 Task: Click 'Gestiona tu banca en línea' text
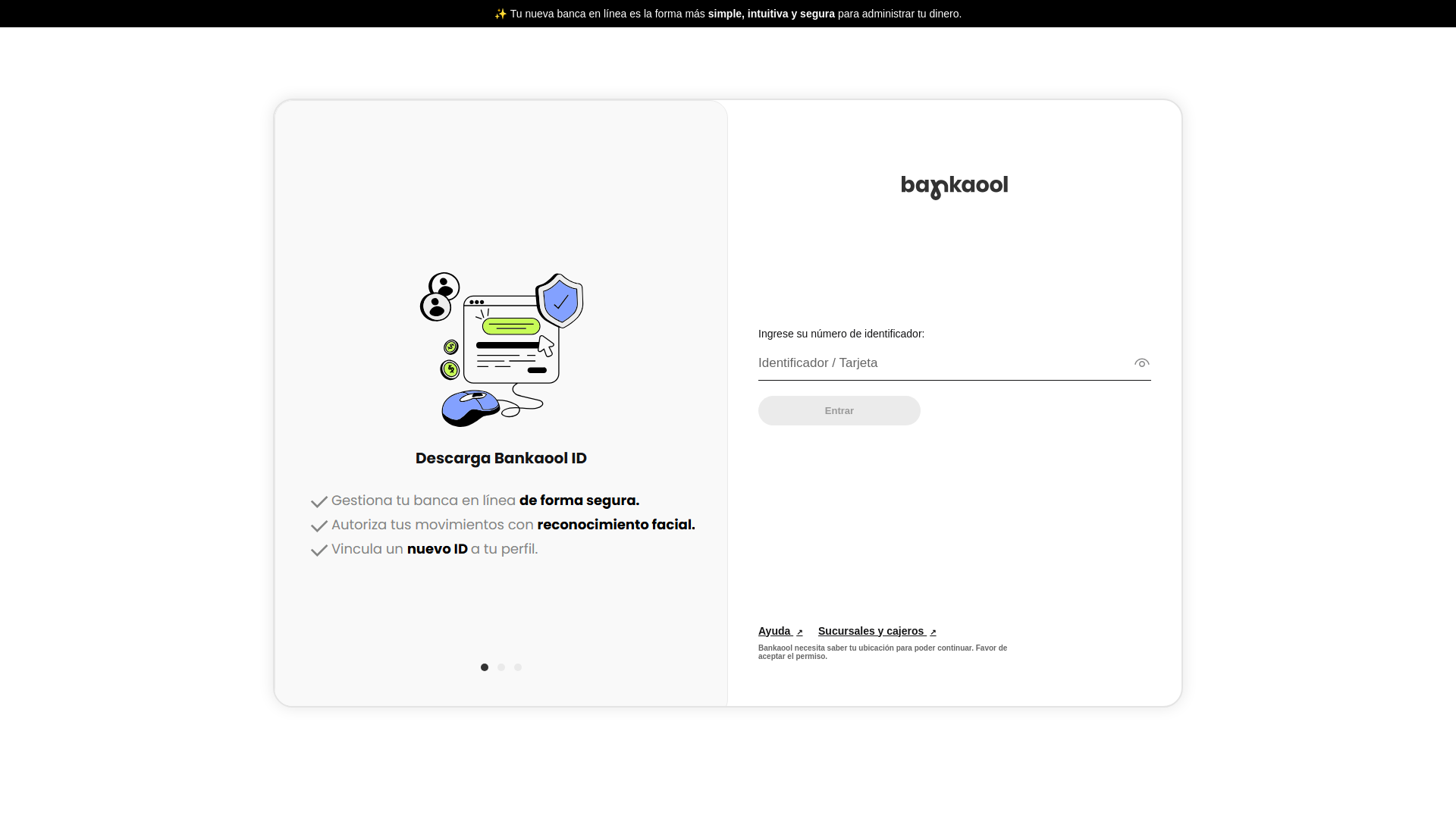coord(424,500)
